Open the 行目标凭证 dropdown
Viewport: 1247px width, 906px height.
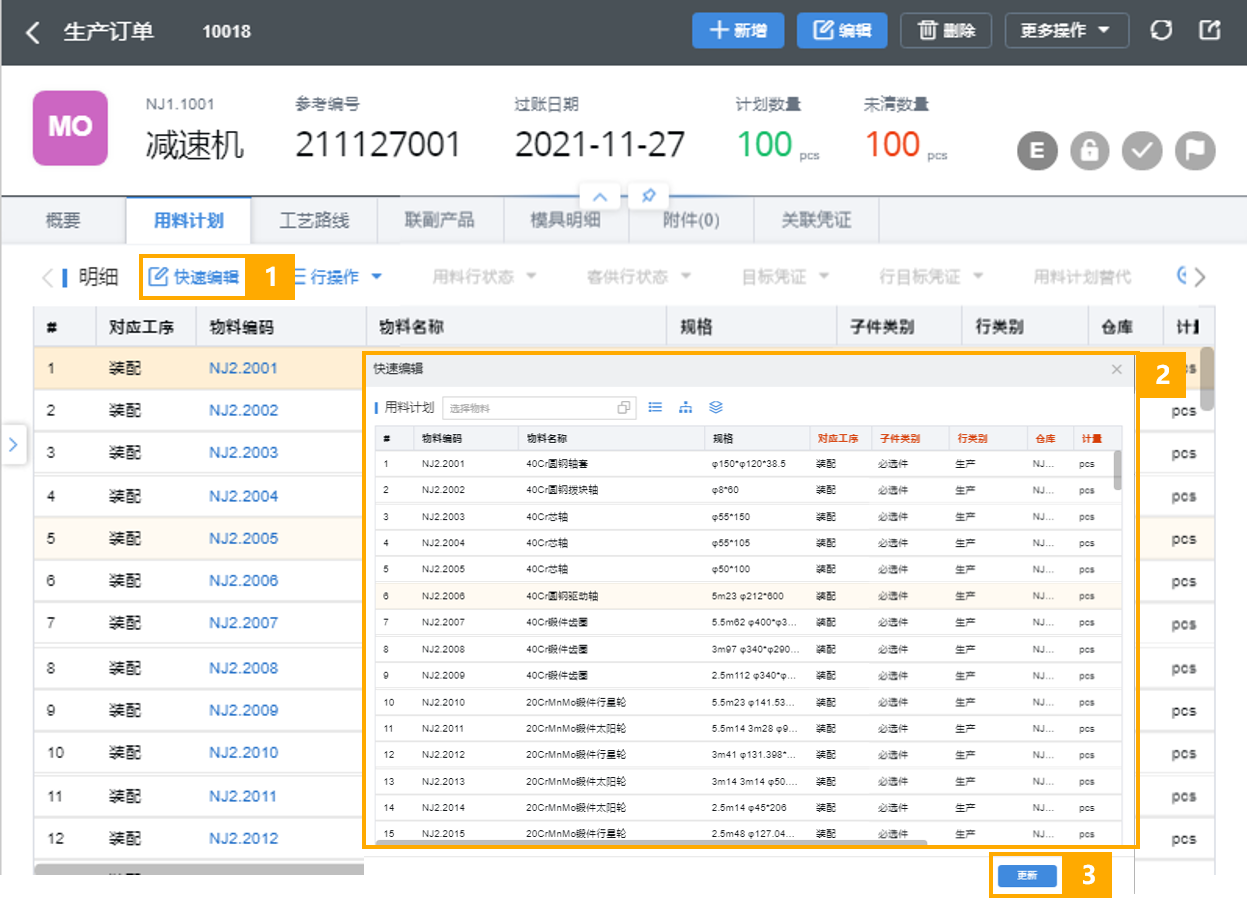(x=931, y=277)
